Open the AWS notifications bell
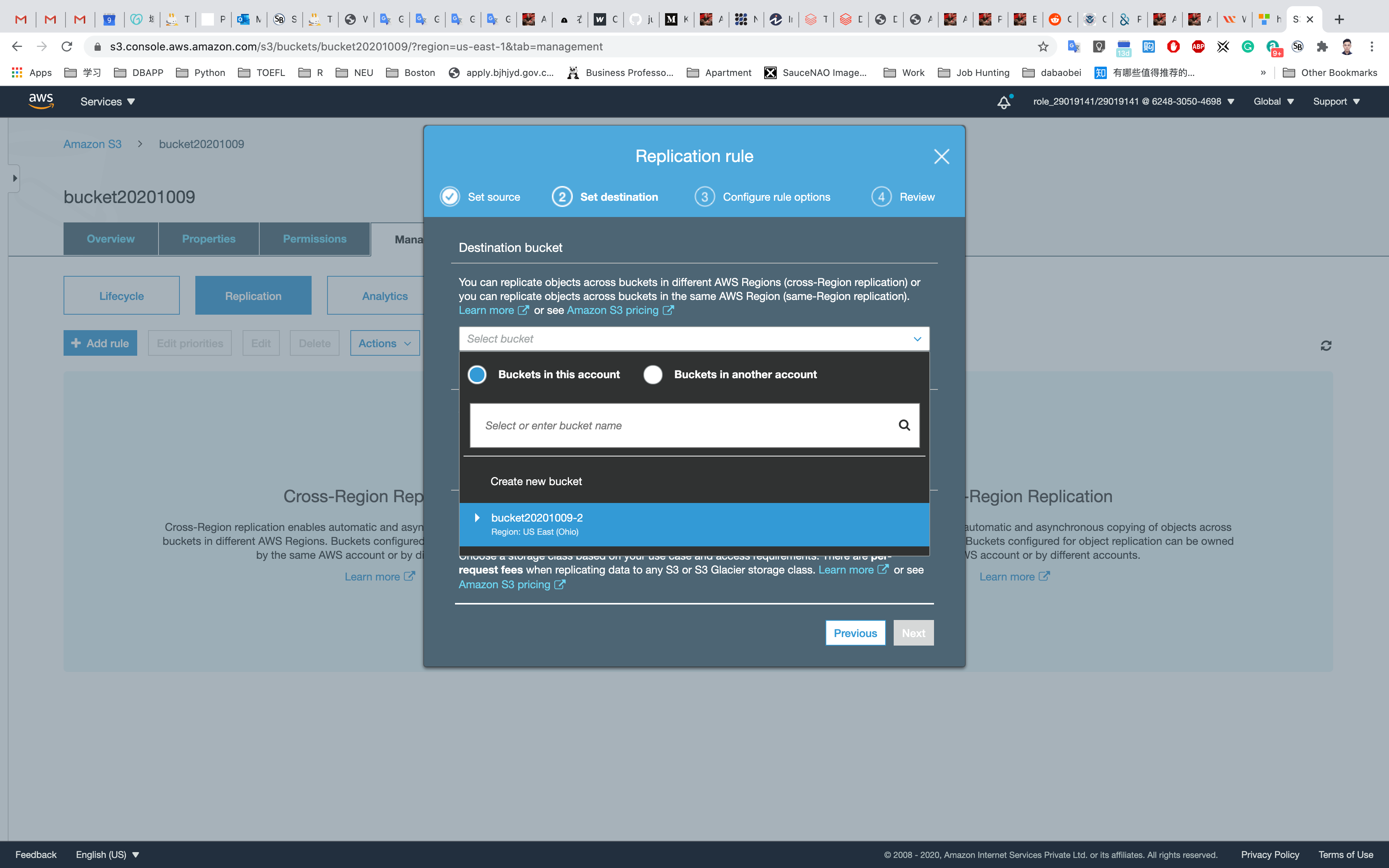This screenshot has height=868, width=1389. (1003, 102)
